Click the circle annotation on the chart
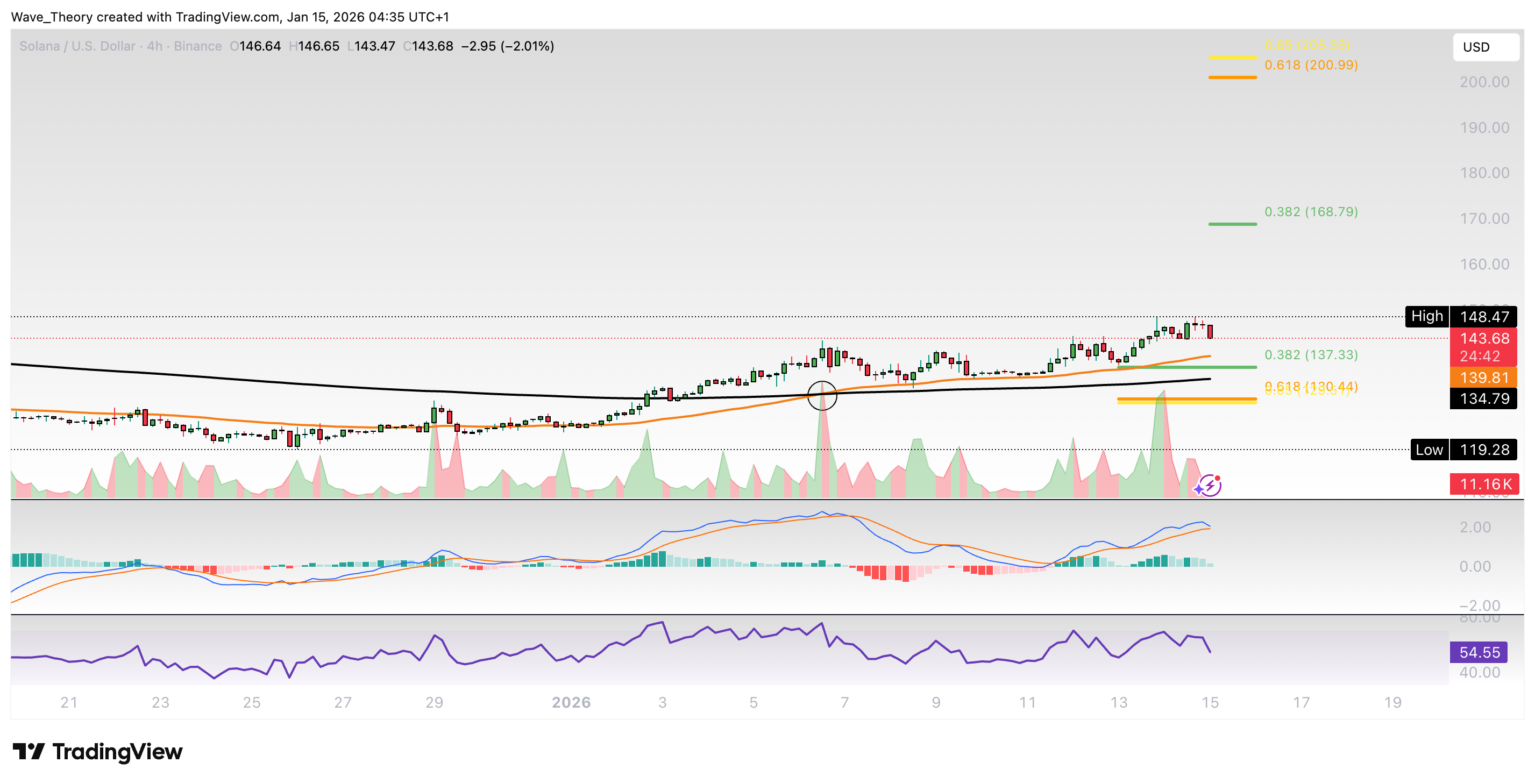This screenshot has height=784, width=1535. [822, 396]
